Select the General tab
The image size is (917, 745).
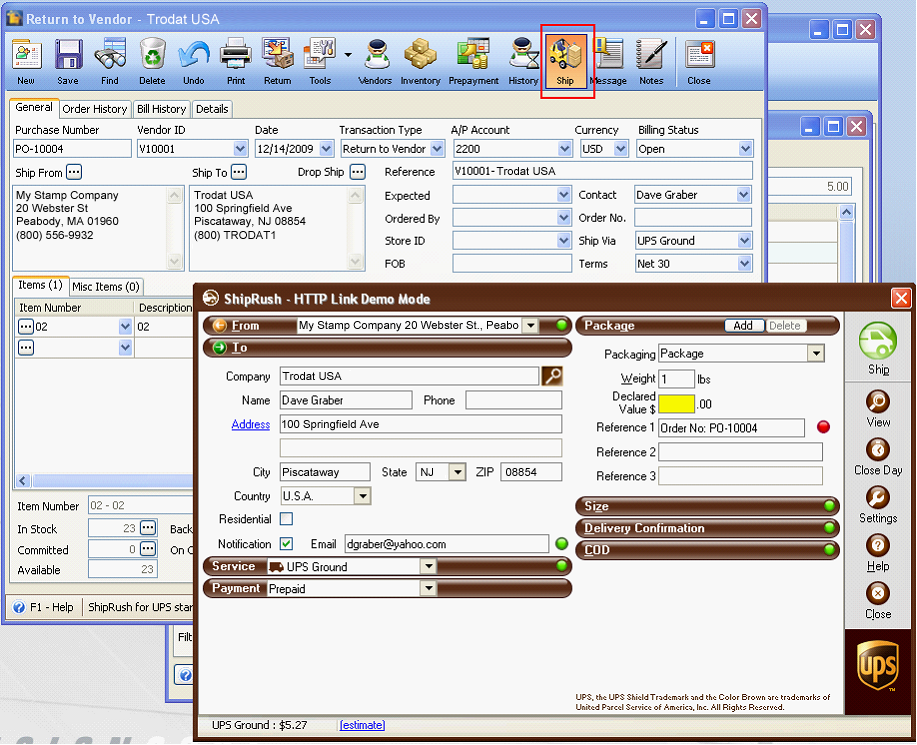(x=34, y=108)
